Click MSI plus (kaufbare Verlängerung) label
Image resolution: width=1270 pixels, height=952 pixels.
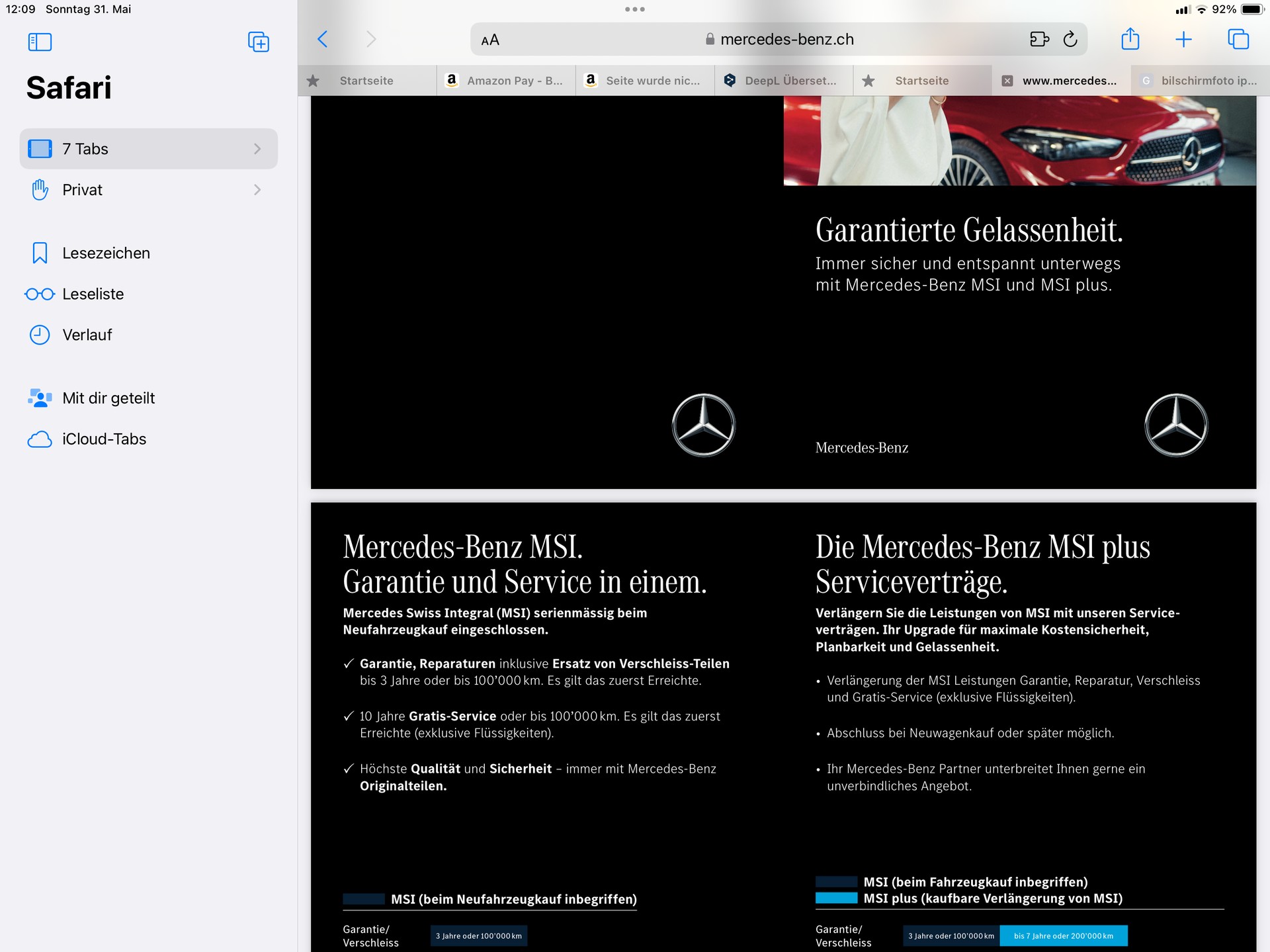tap(993, 898)
